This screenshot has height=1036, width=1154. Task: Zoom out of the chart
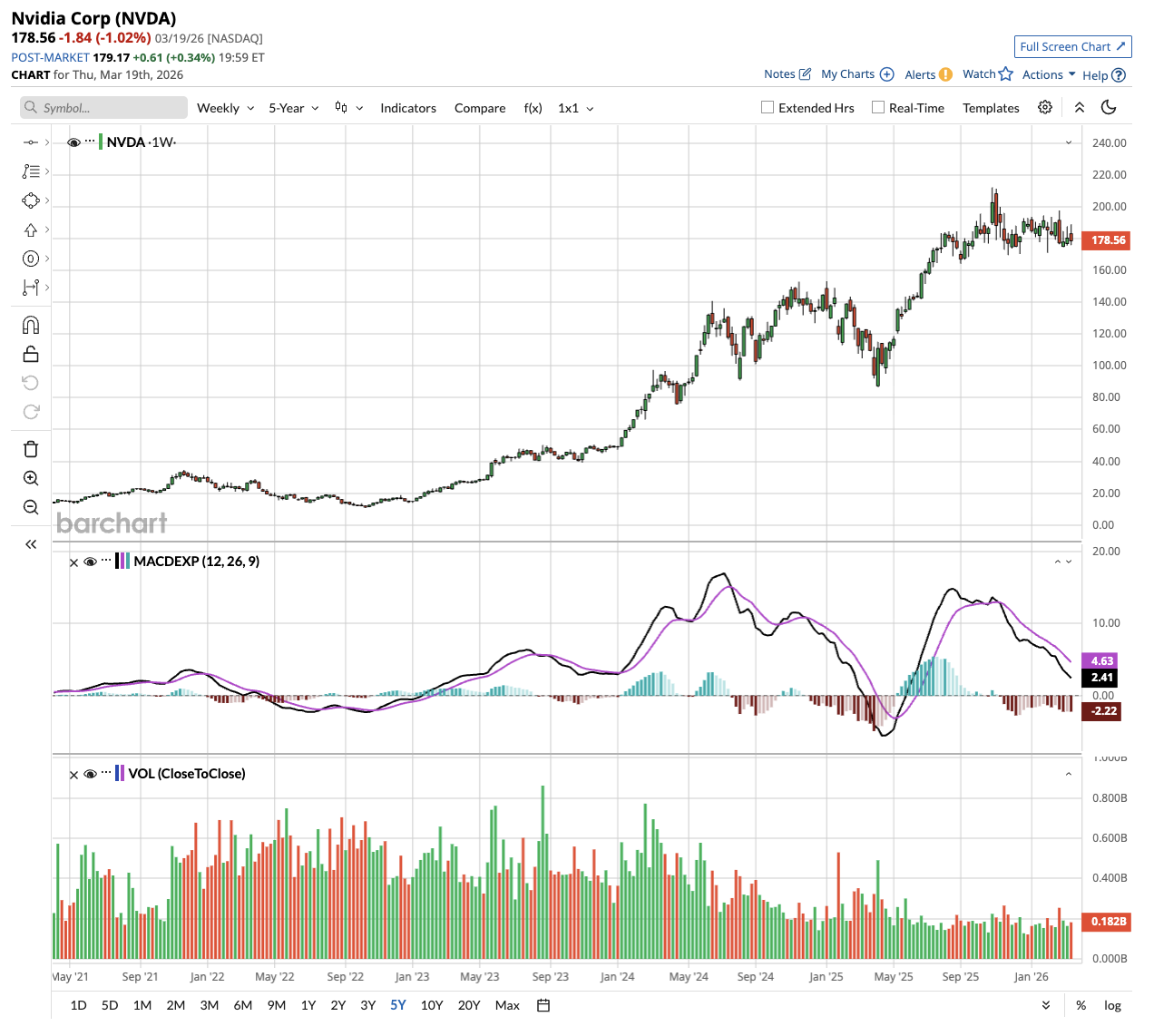[31, 507]
